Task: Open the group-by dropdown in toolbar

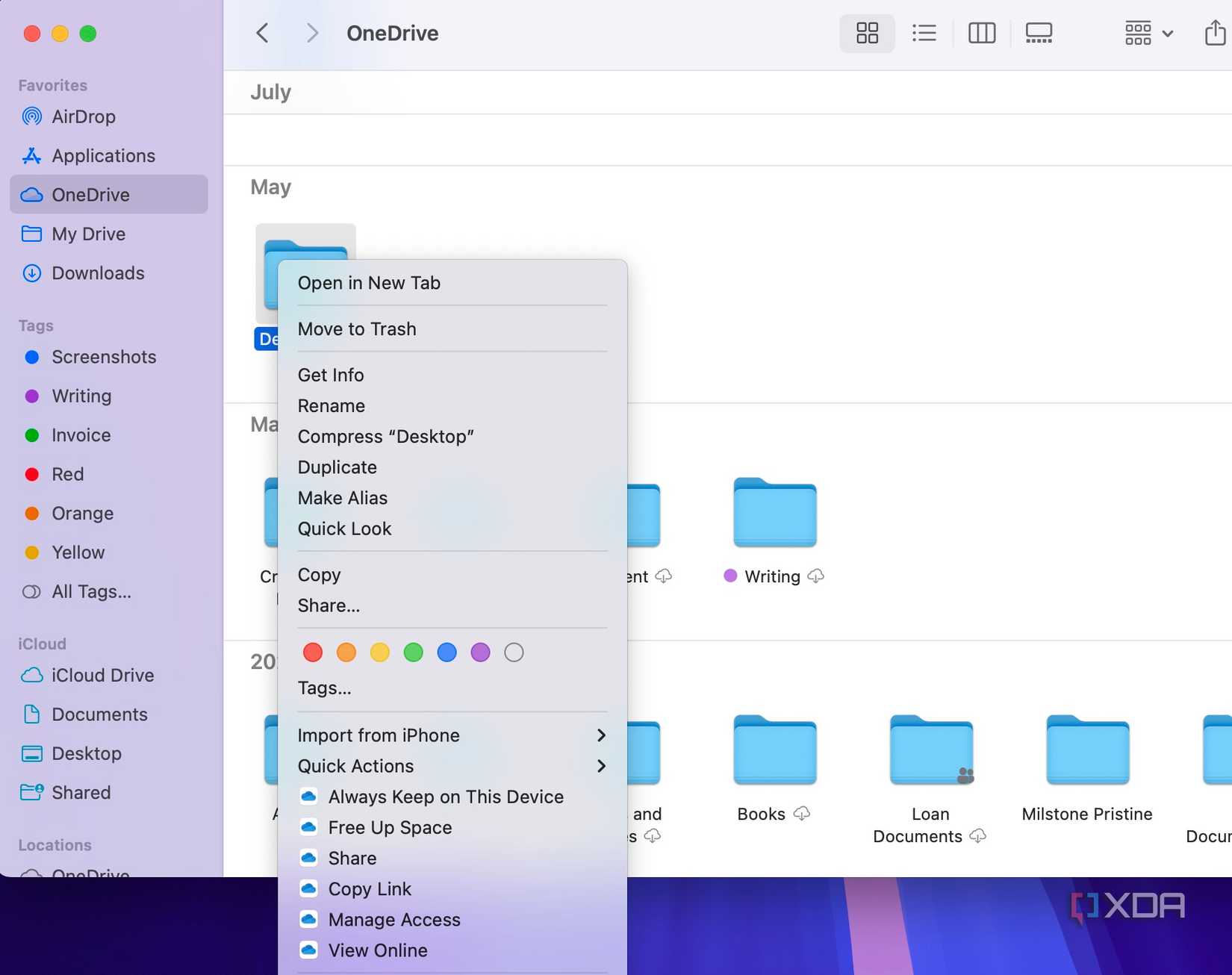Action: (x=1148, y=33)
